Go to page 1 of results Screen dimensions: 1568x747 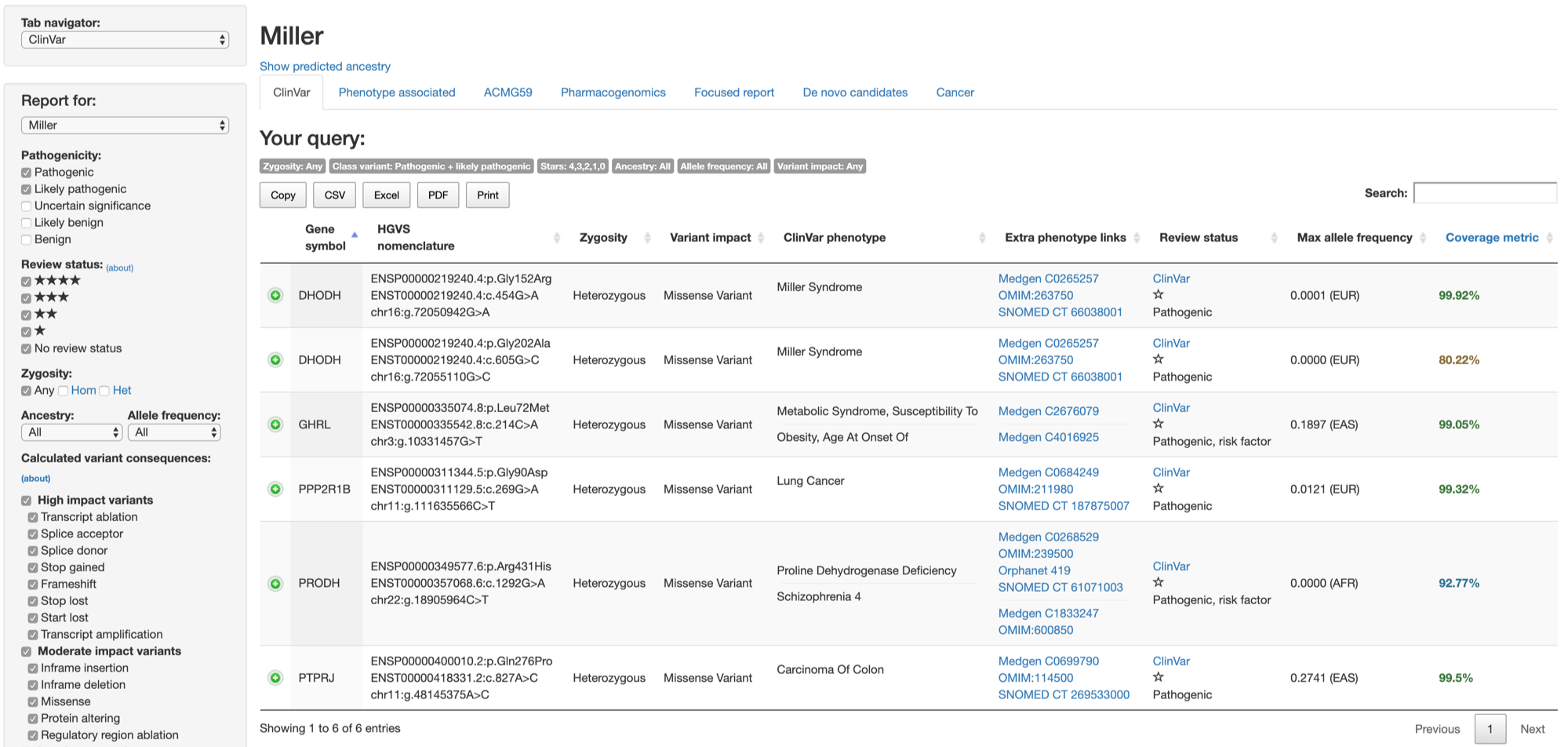coord(1490,729)
